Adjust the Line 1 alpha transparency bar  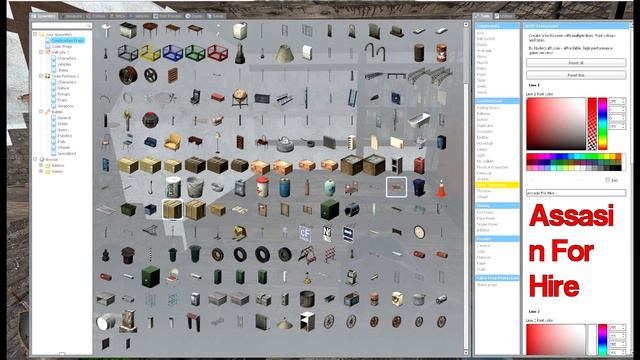[592, 124]
